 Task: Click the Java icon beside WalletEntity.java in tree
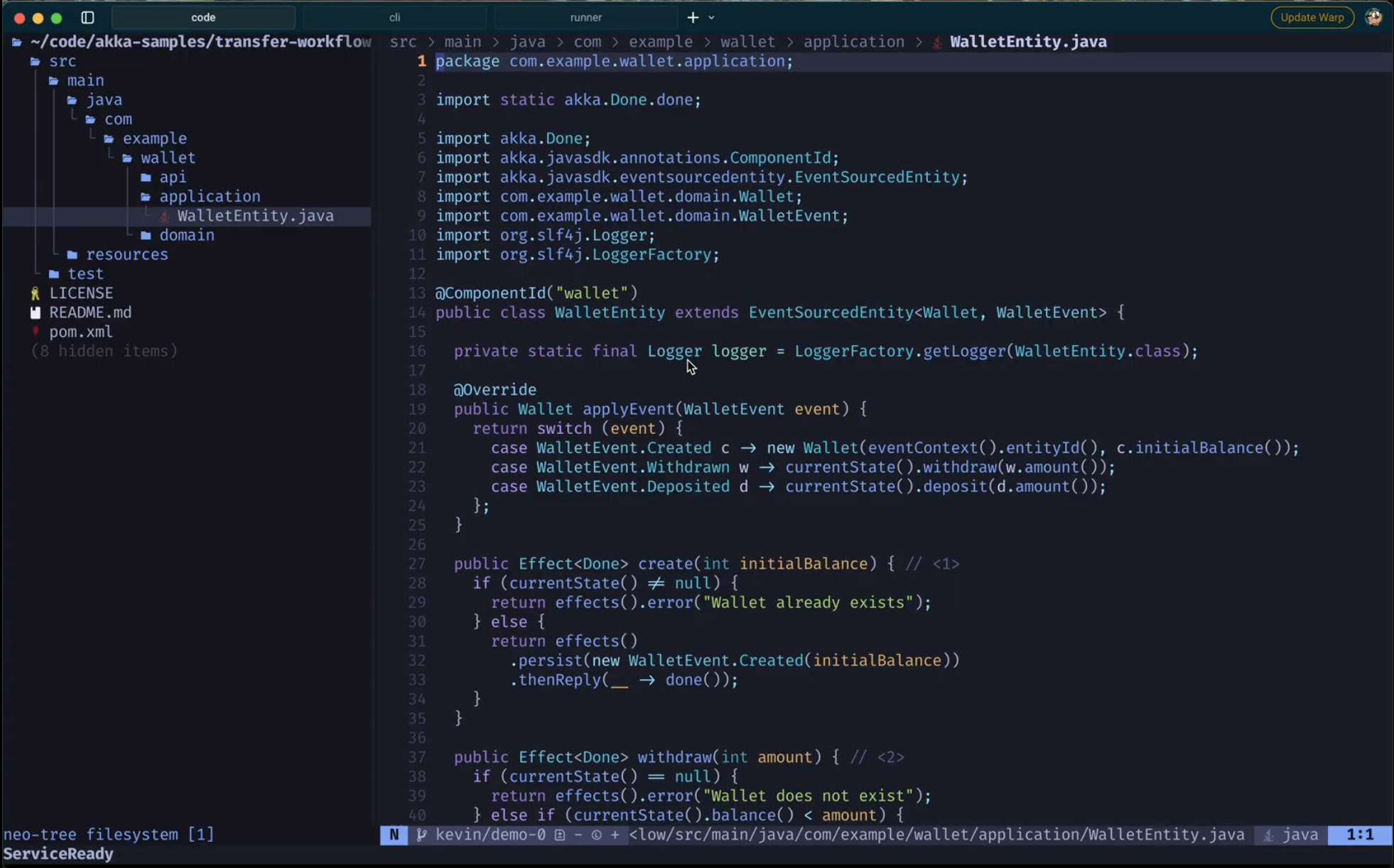(165, 216)
